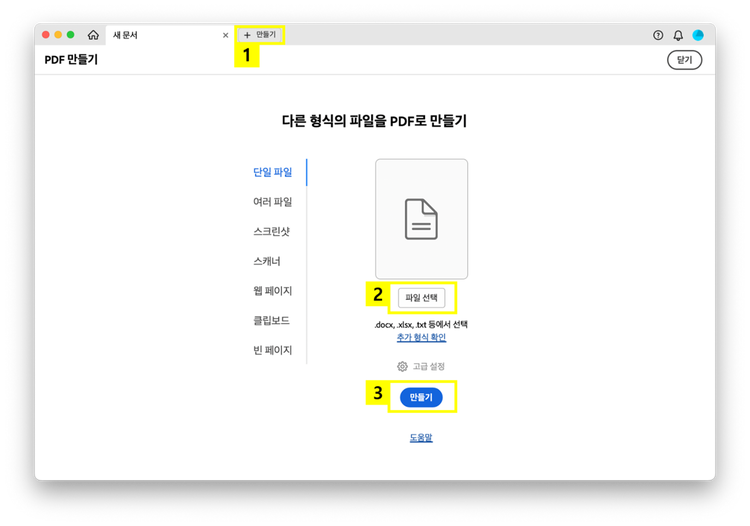Click the + 만들기 button in tab bar
Image resolution: width=750 pixels, height=526 pixels.
click(260, 34)
